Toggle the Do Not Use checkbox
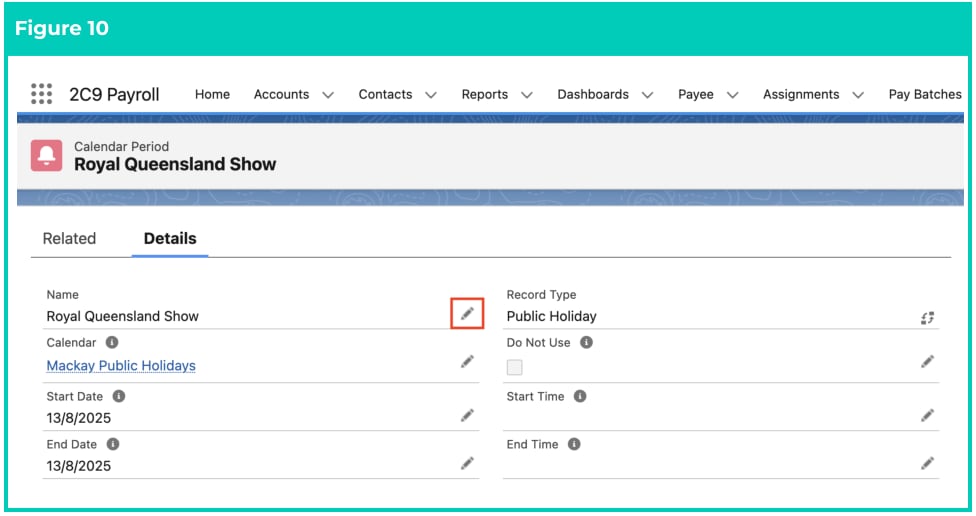 pyautogui.click(x=515, y=367)
